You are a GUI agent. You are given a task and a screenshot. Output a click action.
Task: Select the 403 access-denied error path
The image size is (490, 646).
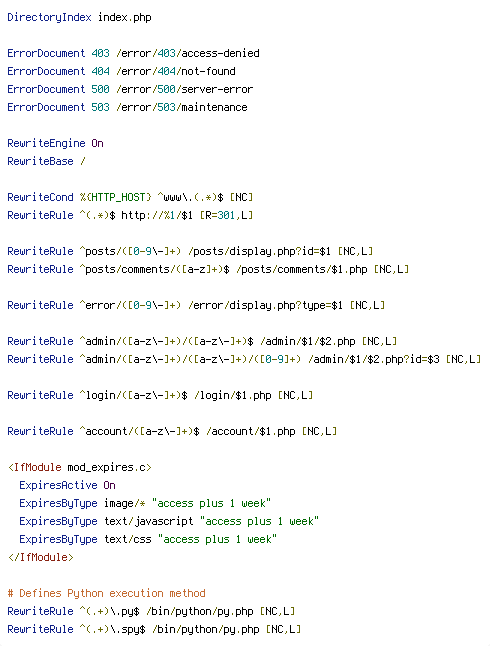point(188,54)
